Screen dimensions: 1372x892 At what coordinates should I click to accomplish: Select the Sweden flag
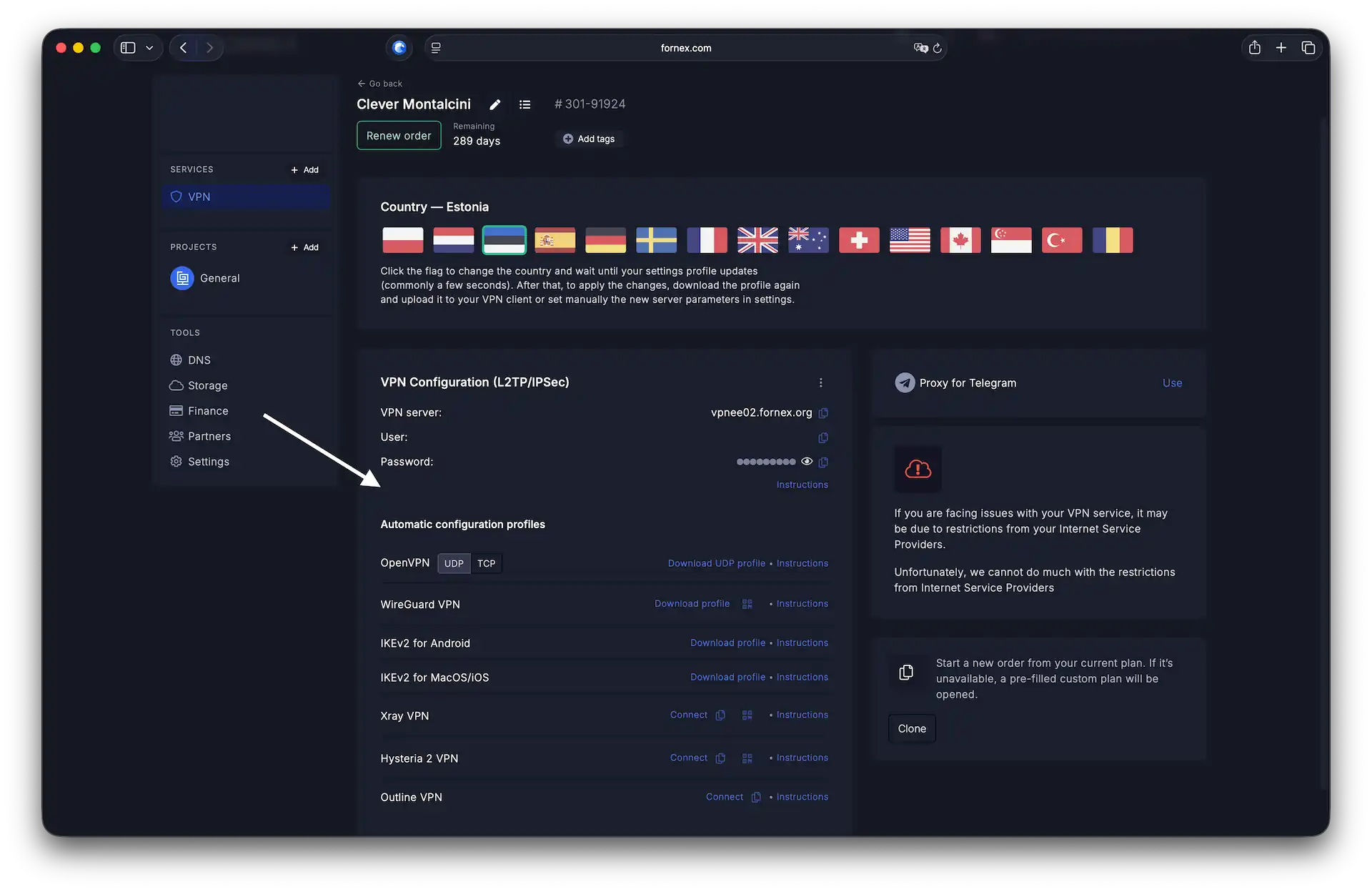tap(657, 240)
